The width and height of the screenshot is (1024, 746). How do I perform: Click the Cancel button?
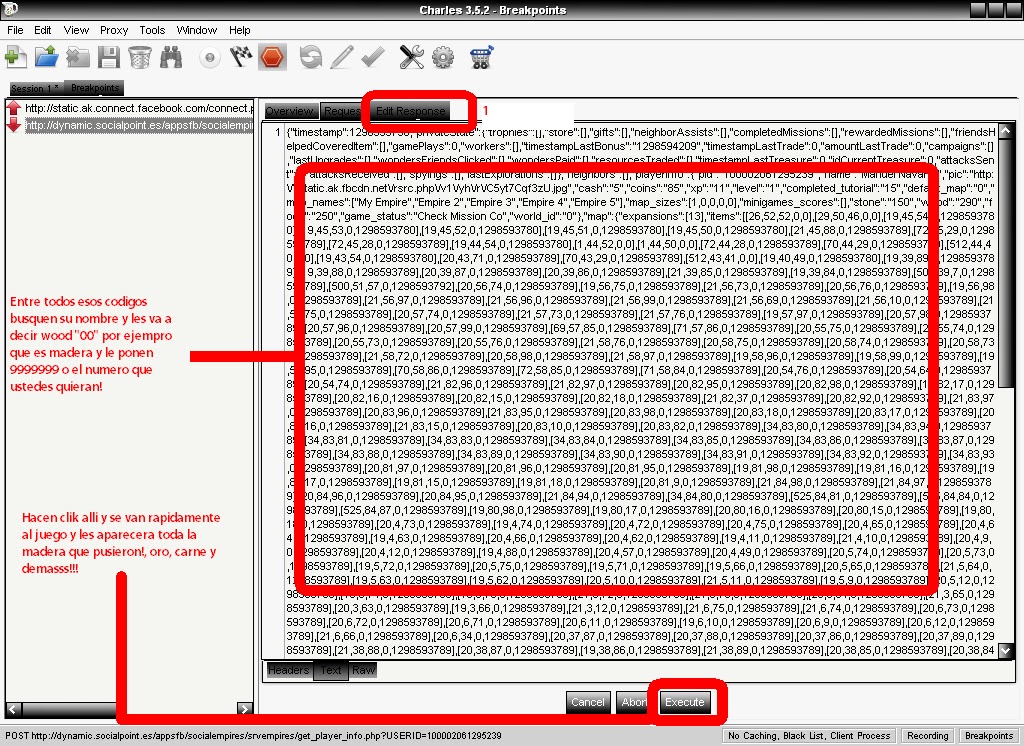pos(588,702)
